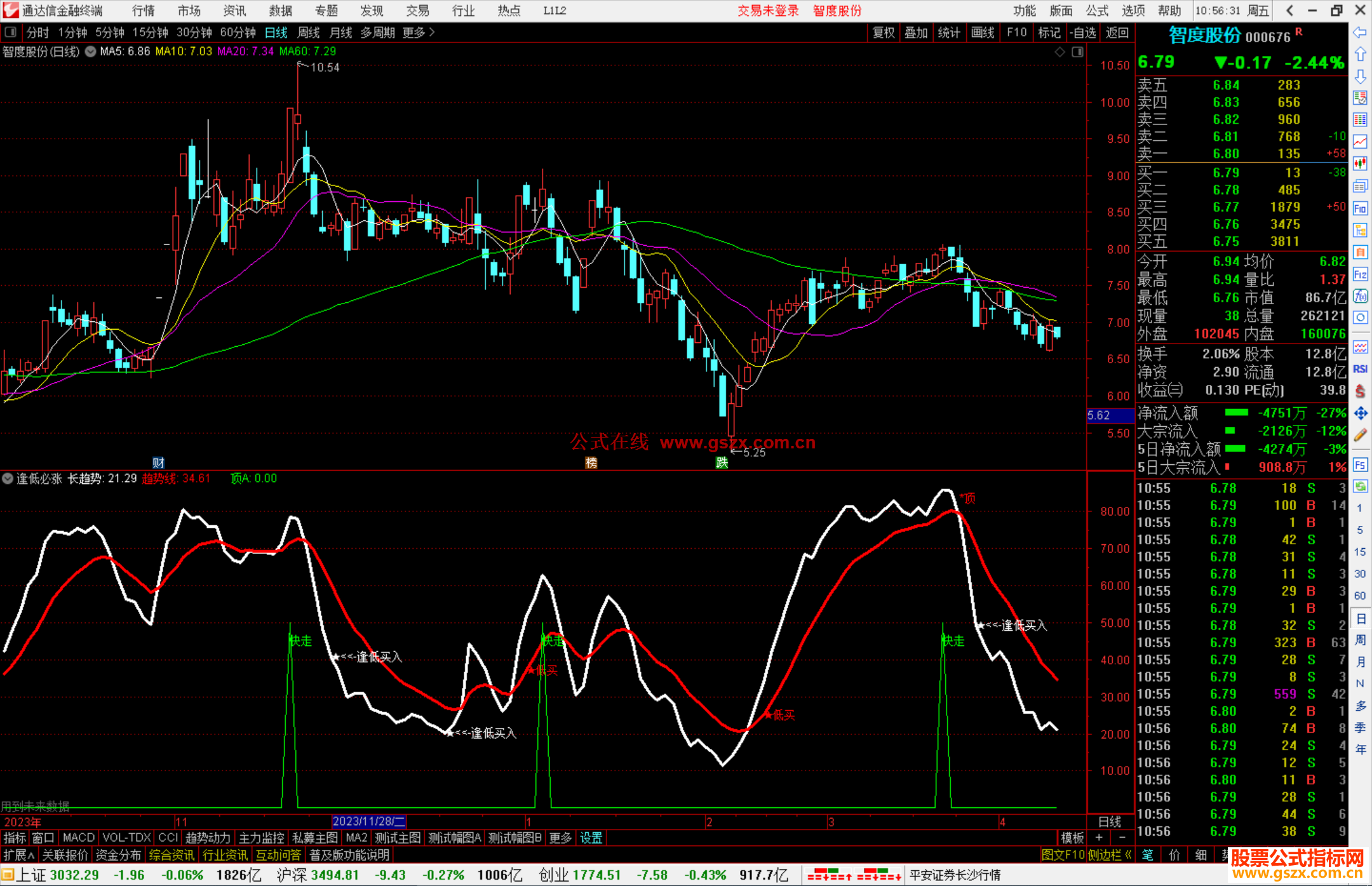Click the blue left arrow back icon

pos(1360,32)
